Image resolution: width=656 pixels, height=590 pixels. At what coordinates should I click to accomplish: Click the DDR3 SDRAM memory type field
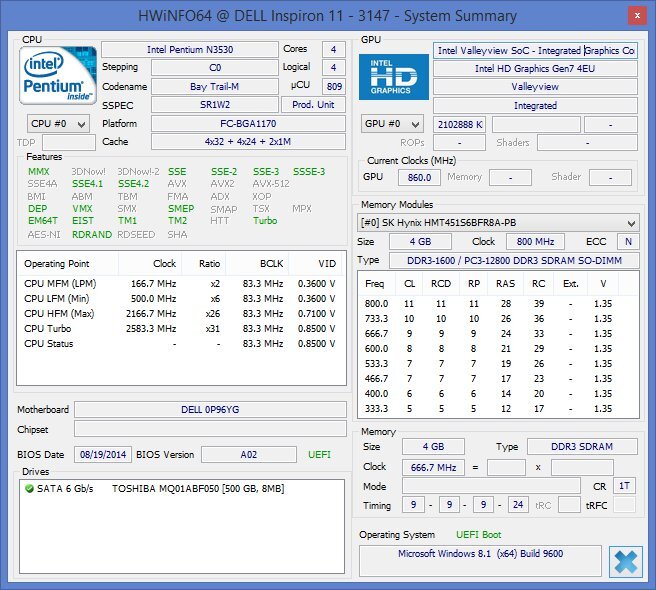pyautogui.click(x=582, y=447)
